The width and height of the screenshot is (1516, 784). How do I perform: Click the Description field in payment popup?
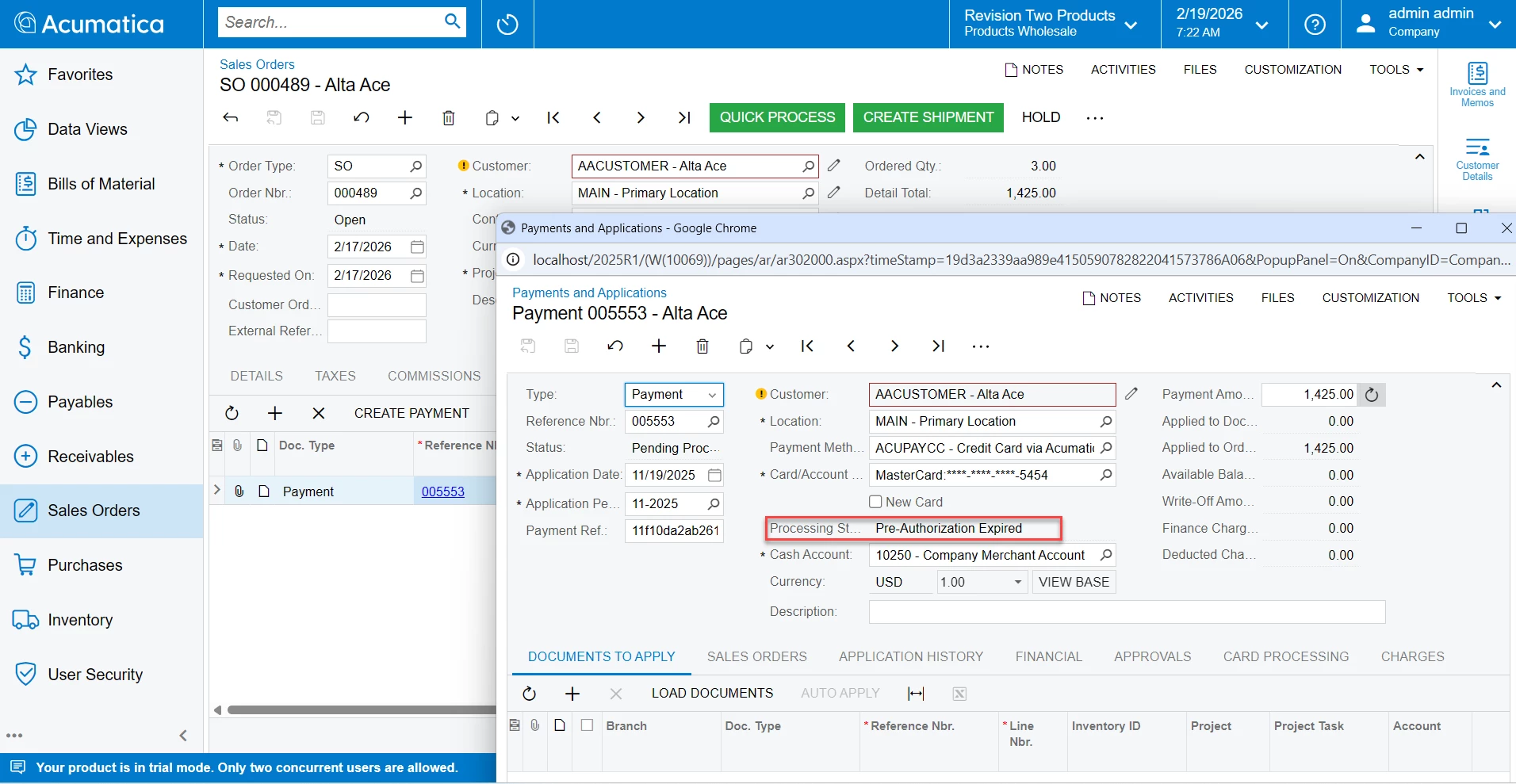pos(1127,612)
